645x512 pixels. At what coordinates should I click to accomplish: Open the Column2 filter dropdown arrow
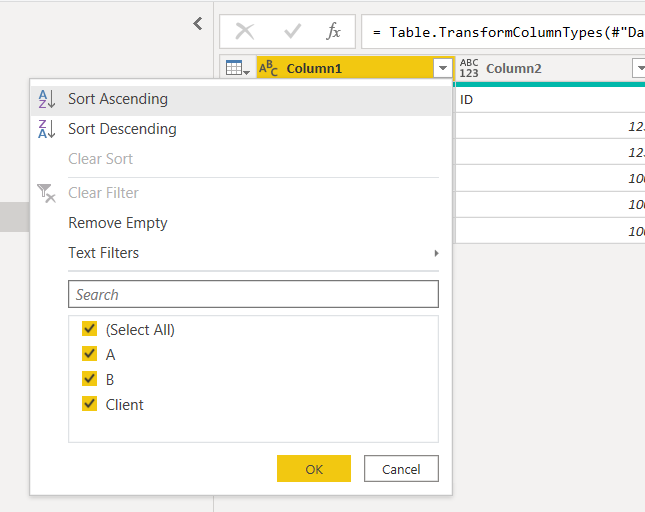(x=640, y=68)
